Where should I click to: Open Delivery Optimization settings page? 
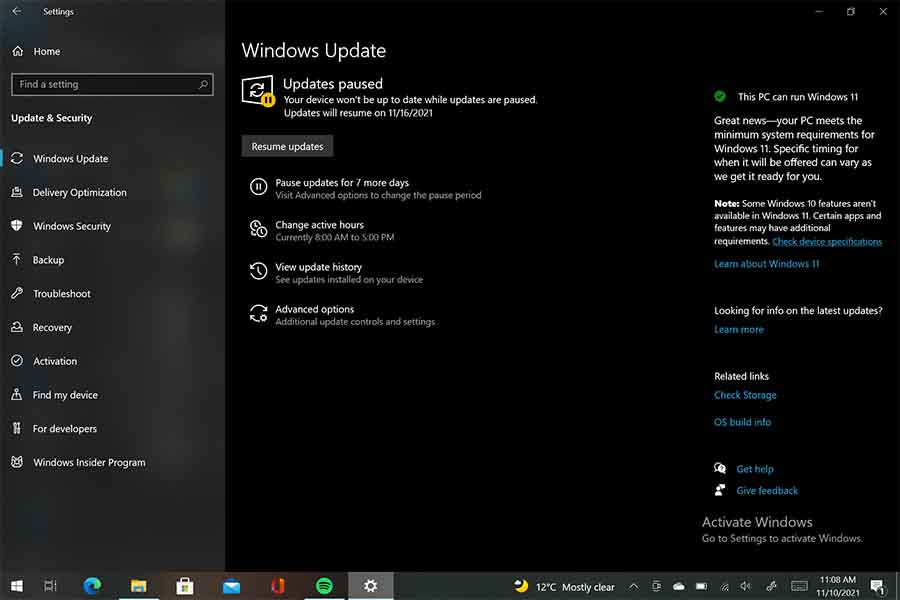tap(79, 192)
